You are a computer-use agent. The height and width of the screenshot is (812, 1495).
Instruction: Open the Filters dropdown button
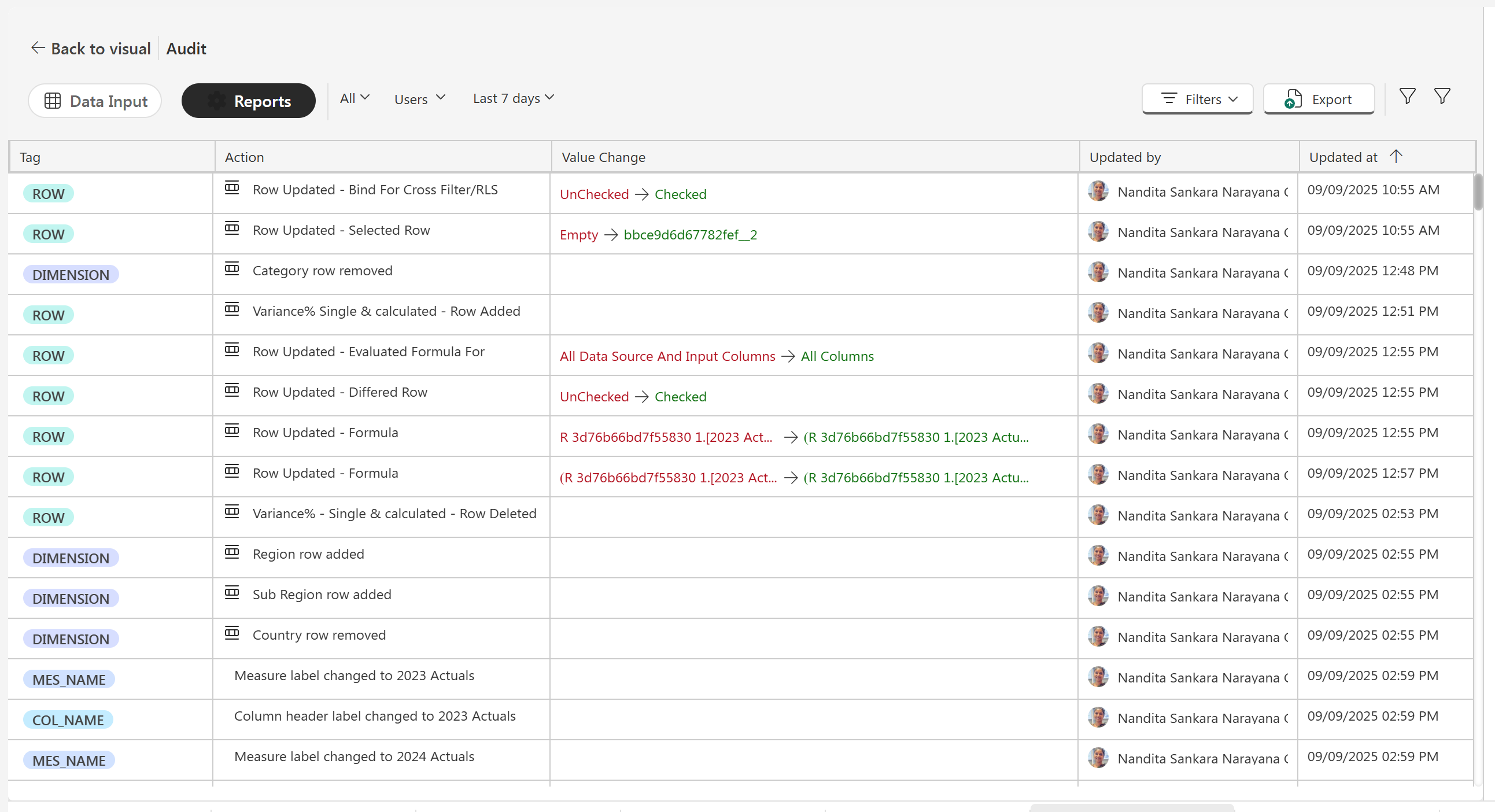[x=1198, y=100]
